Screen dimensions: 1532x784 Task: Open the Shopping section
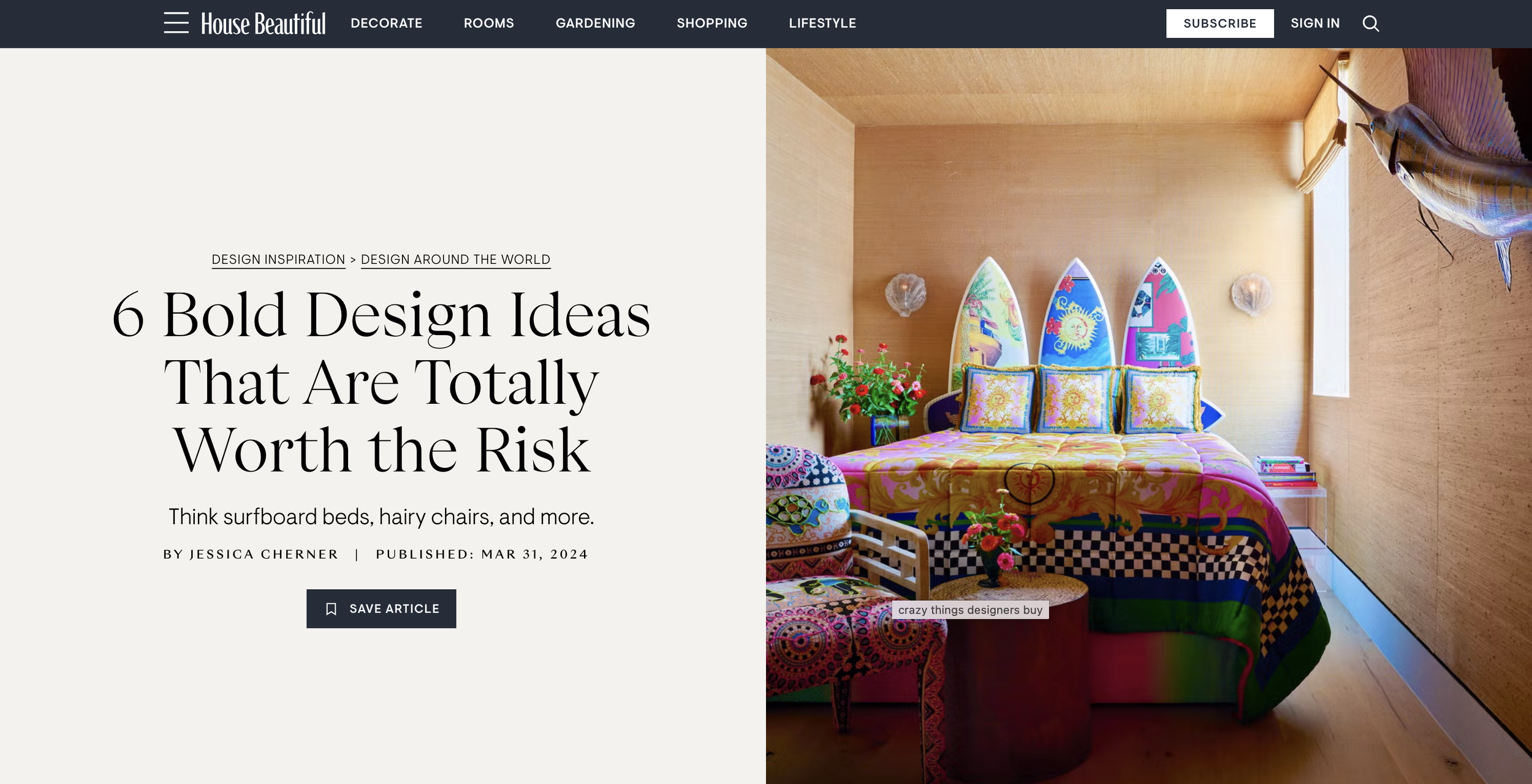[x=711, y=23]
